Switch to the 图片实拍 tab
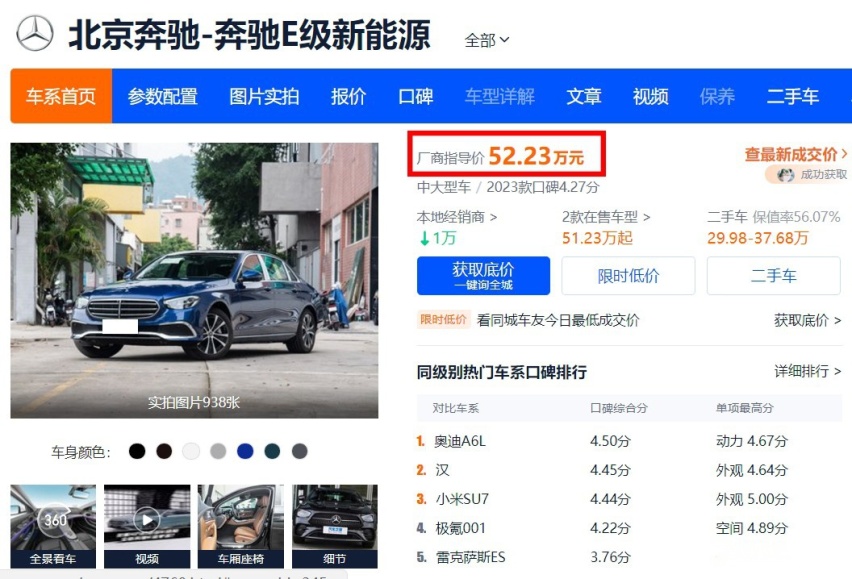 point(264,96)
